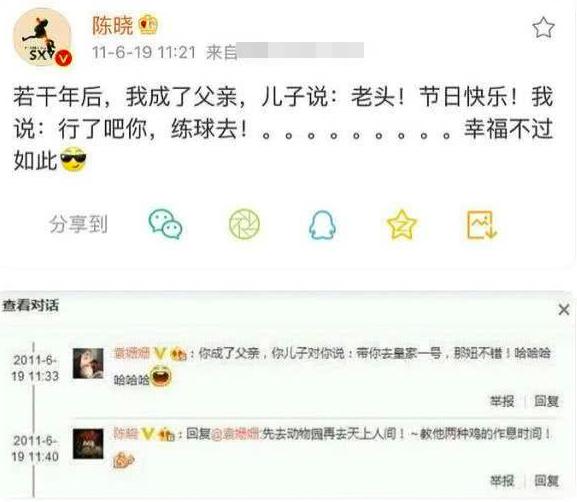577x502 pixels.
Task: Click the 2011-6-19 11:33 timeline marker
Action: [35, 368]
